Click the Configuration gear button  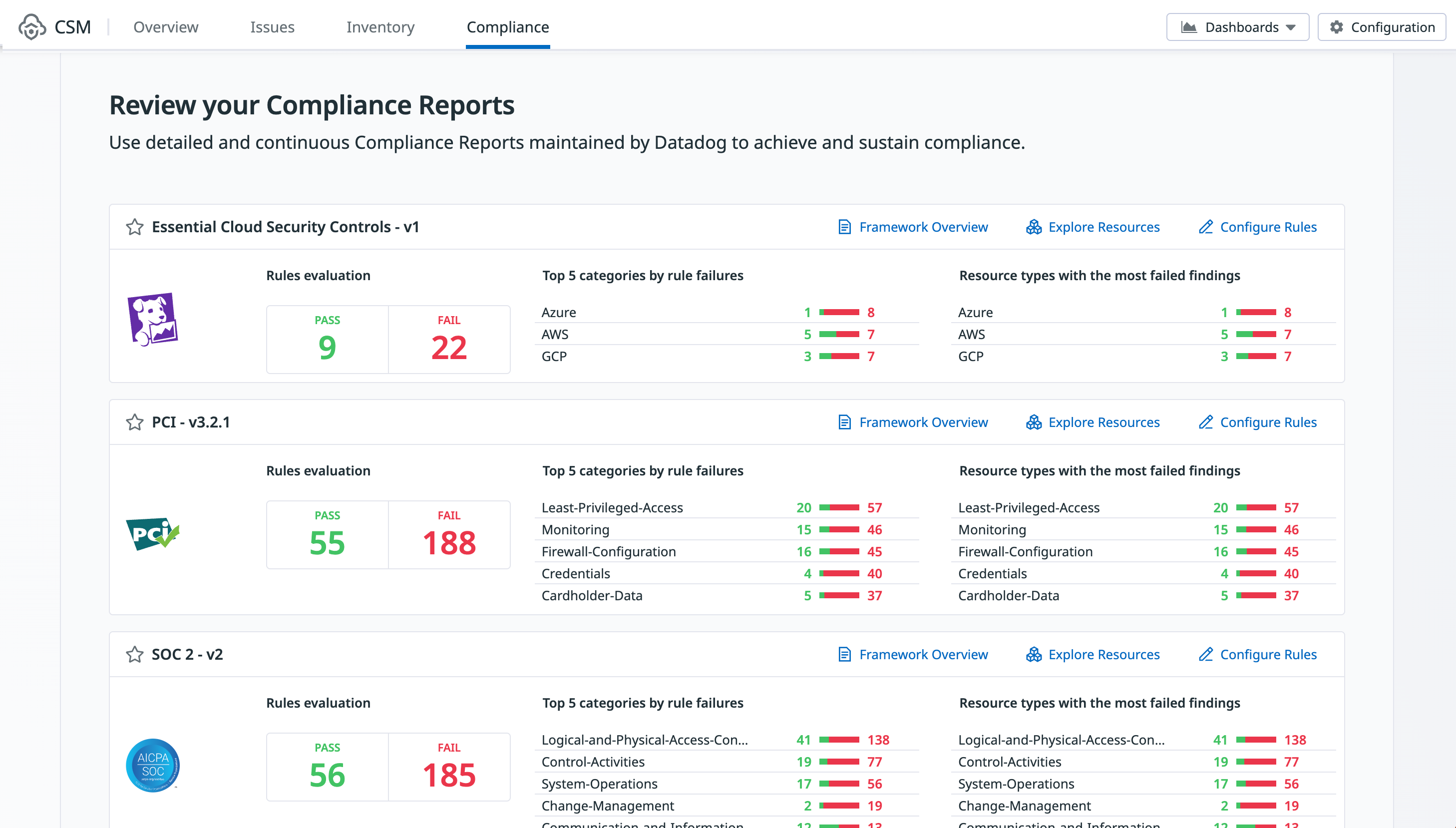[1381, 27]
